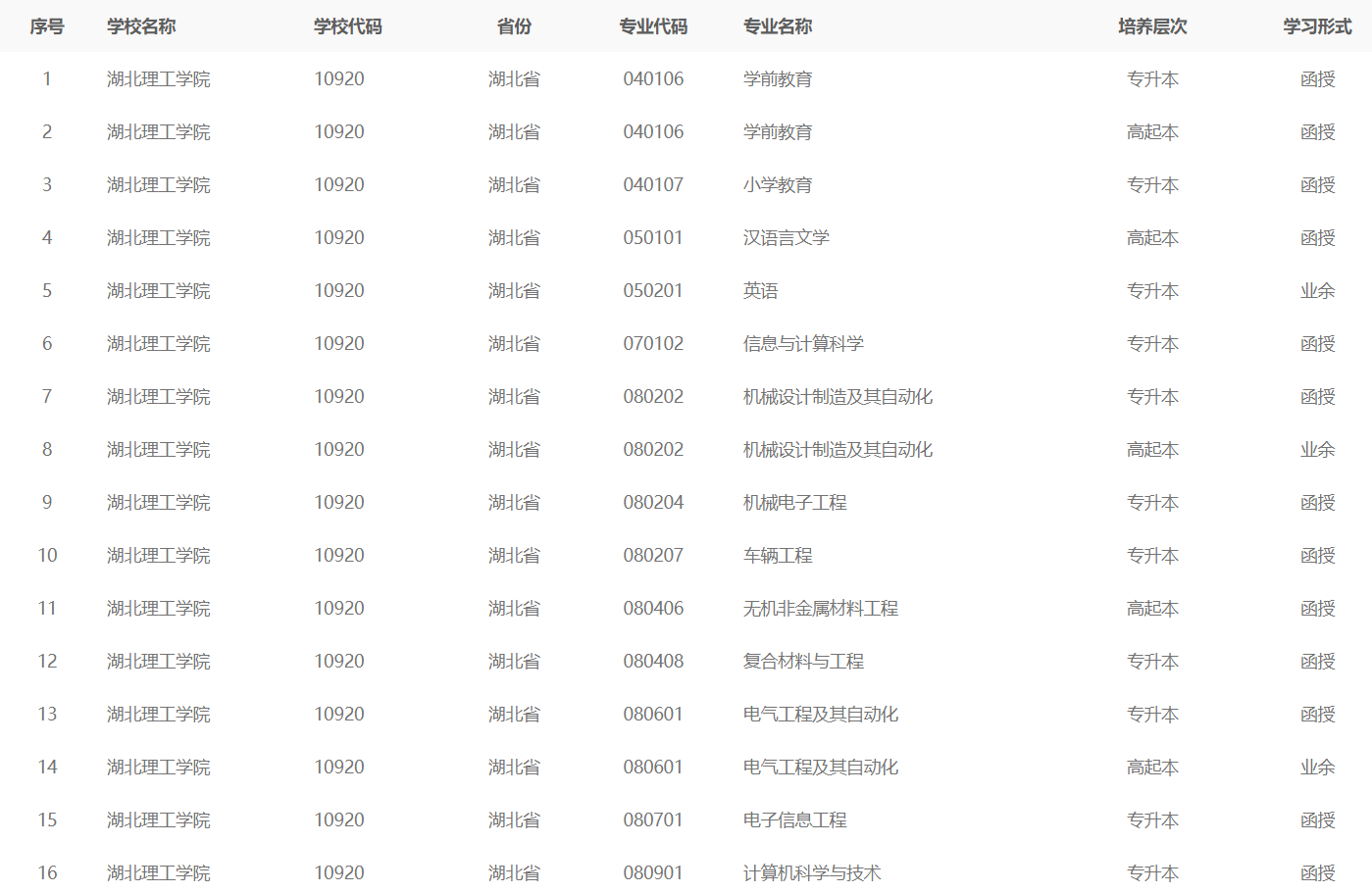Click 电气工程及其自动化 in row 14
The image size is (1372, 893).
point(821,768)
